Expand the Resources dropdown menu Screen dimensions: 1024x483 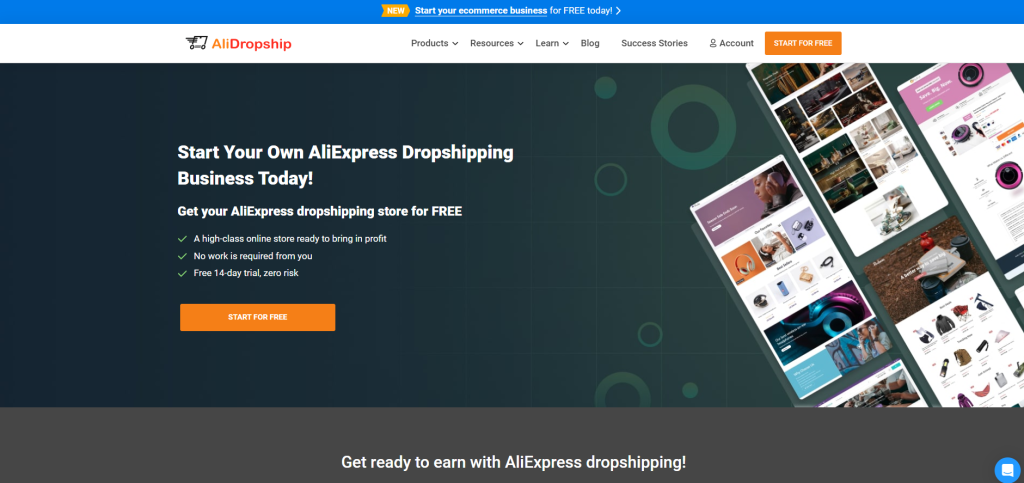(x=496, y=43)
